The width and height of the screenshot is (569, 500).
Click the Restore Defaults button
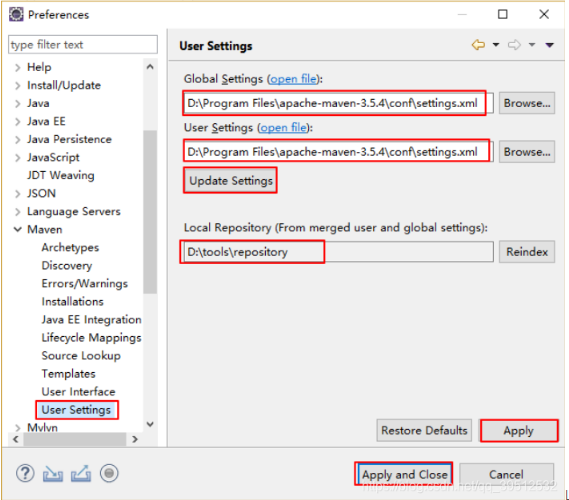point(424,430)
